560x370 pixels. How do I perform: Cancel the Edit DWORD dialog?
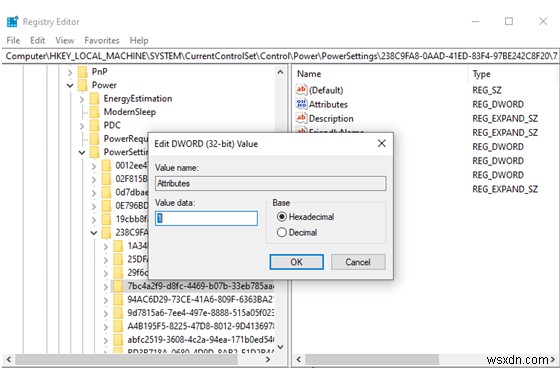tap(358, 262)
